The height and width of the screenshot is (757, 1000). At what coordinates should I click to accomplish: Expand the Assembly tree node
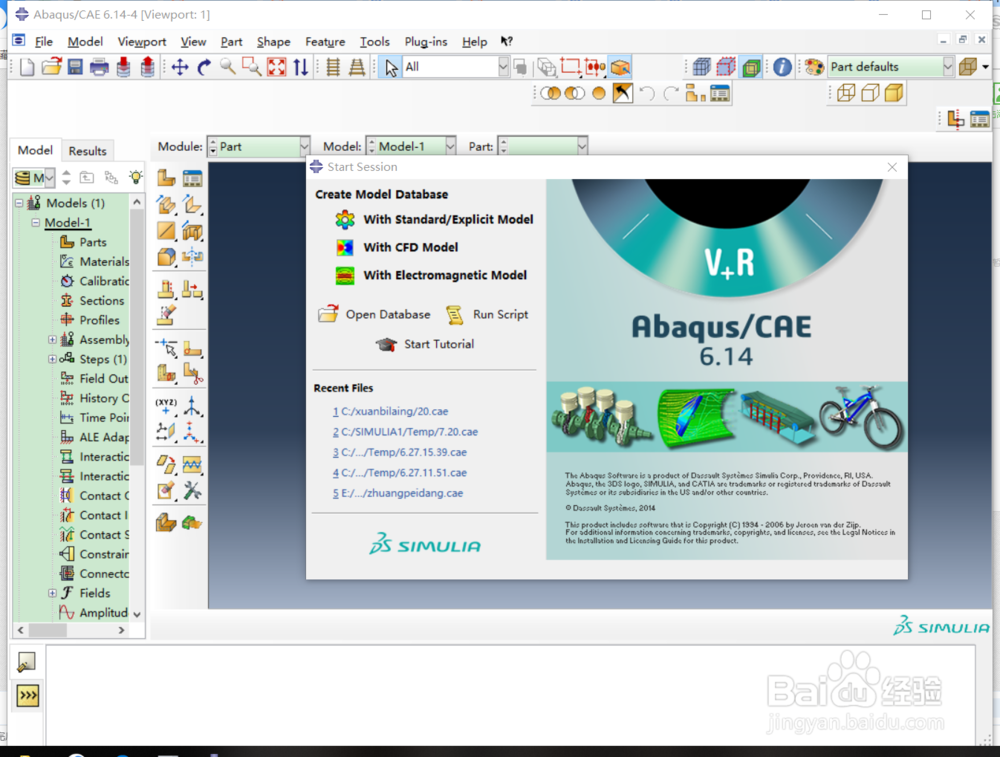tap(51, 339)
